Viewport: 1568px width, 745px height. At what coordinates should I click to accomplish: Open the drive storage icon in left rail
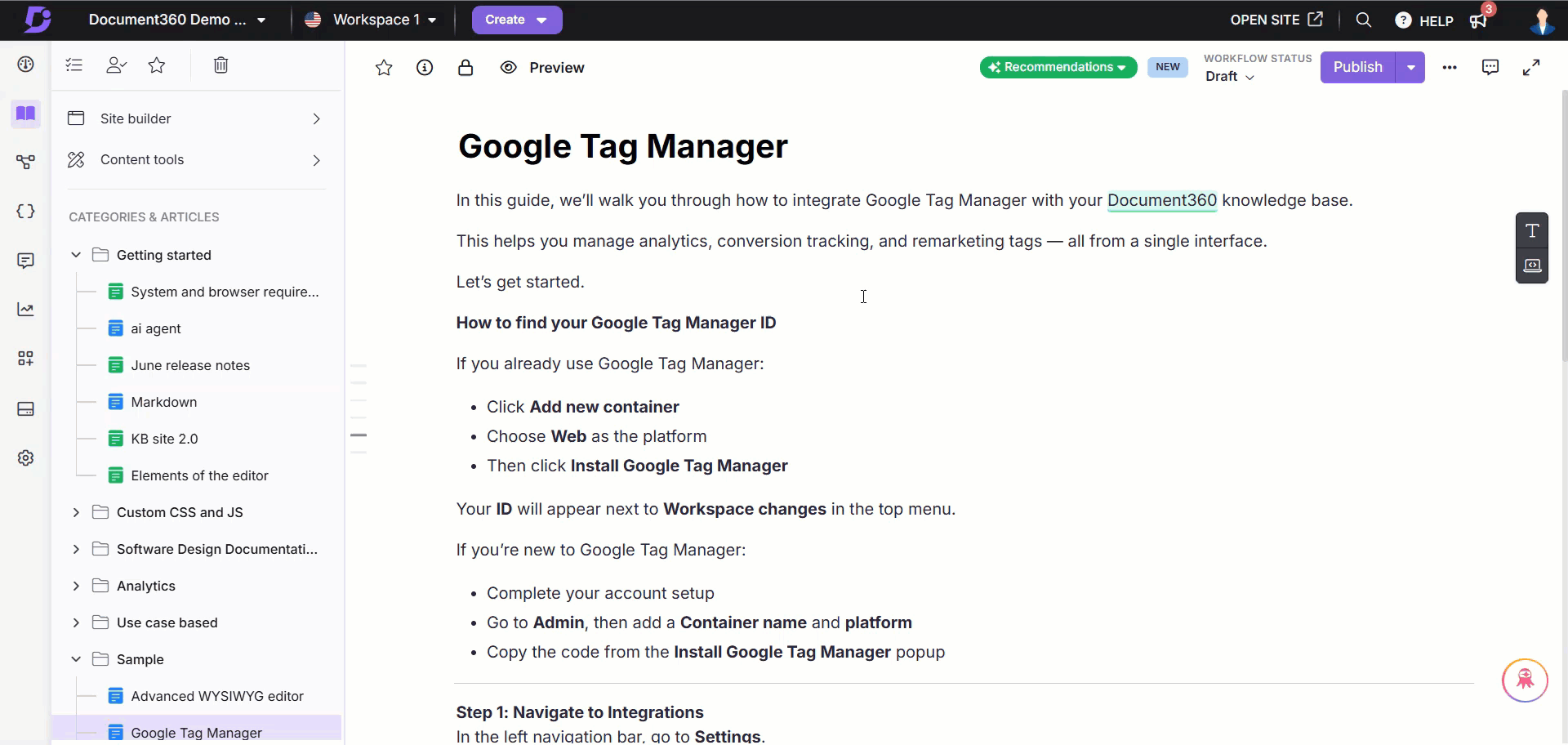26,408
